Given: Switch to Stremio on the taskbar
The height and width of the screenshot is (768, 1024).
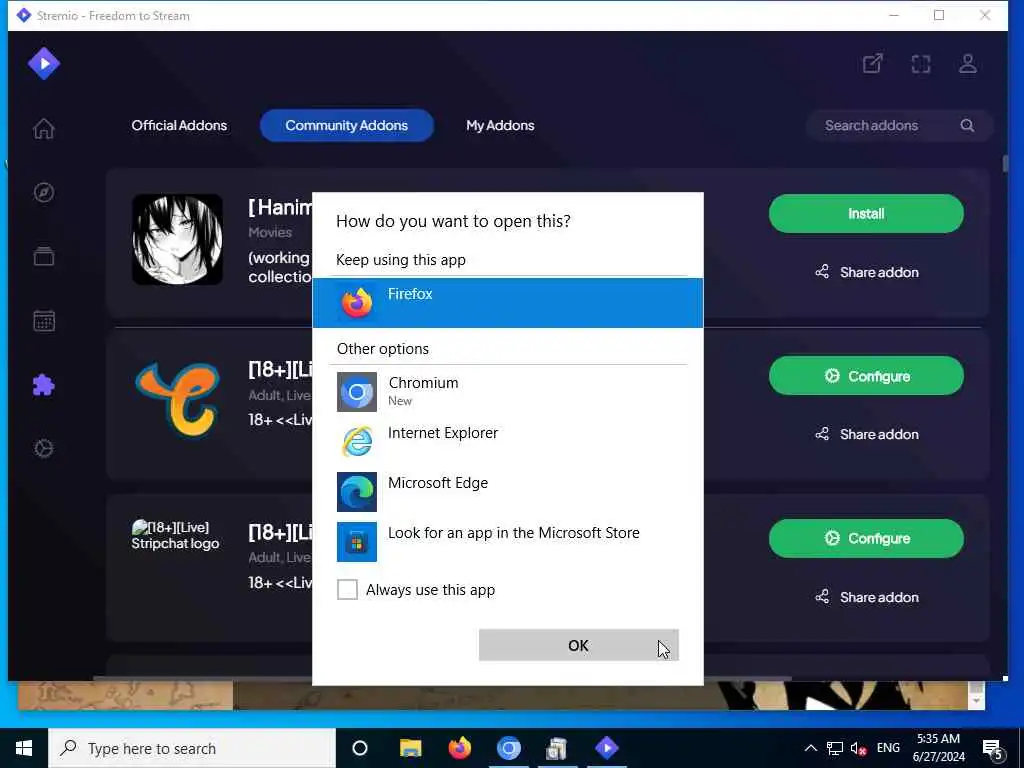Looking at the screenshot, I should tap(607, 748).
